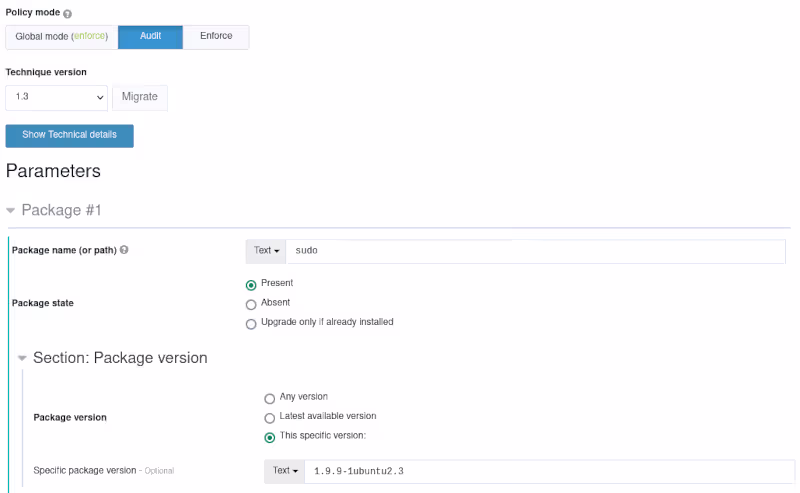Select Latest available version option

(269, 417)
